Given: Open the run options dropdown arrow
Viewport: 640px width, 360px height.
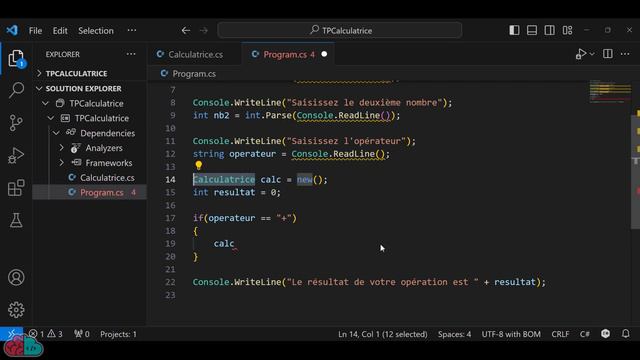Looking at the screenshot, I should coord(592,54).
